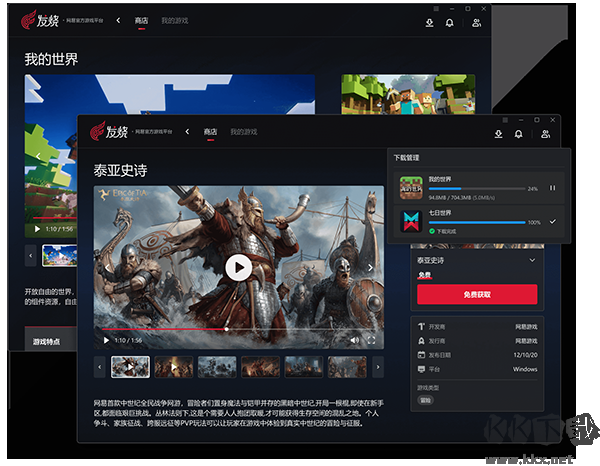The image size is (600, 466).
Task: Click the 下载完成 status text
Action: pos(446,231)
